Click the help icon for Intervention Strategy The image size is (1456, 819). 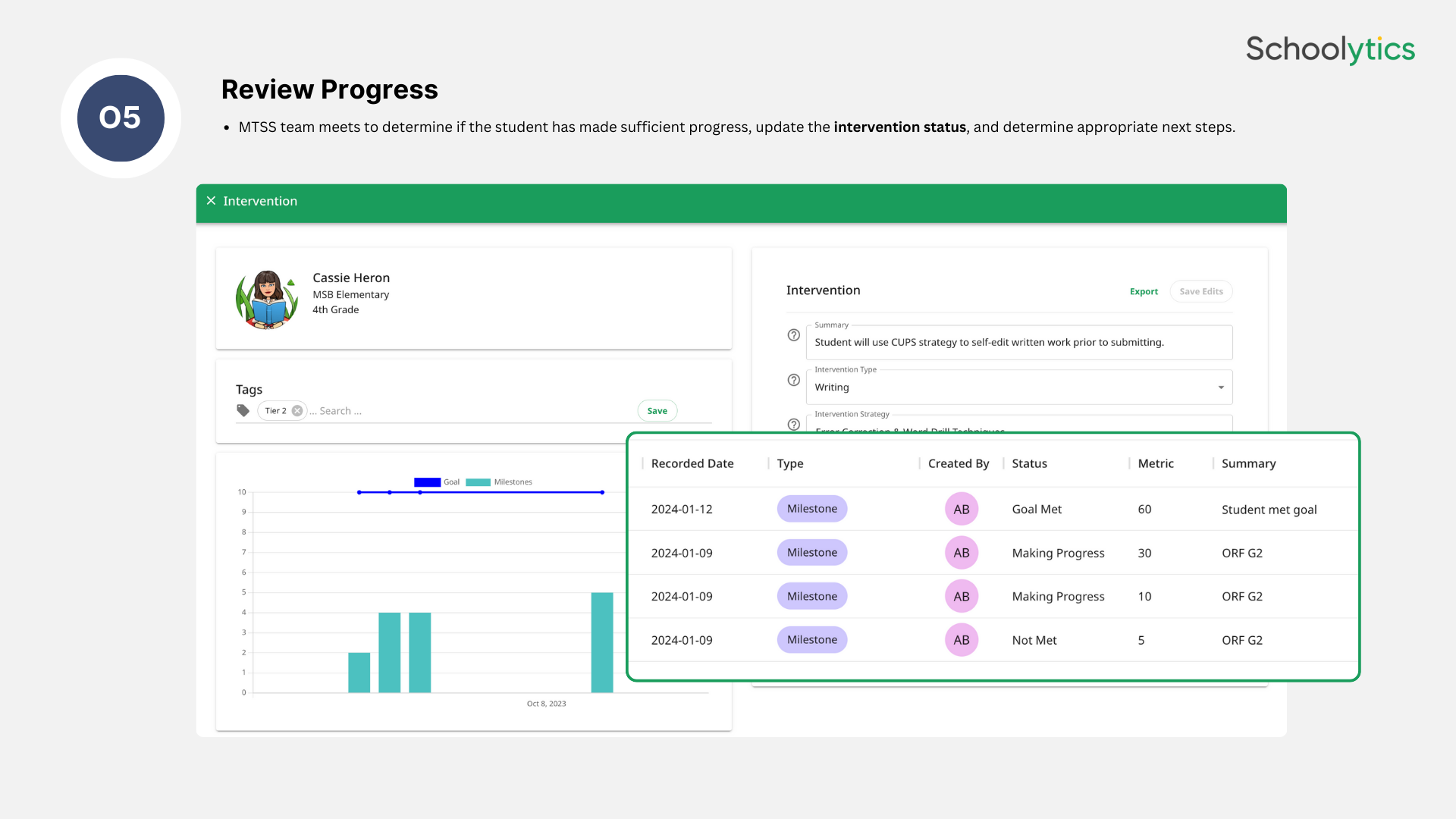pos(792,425)
